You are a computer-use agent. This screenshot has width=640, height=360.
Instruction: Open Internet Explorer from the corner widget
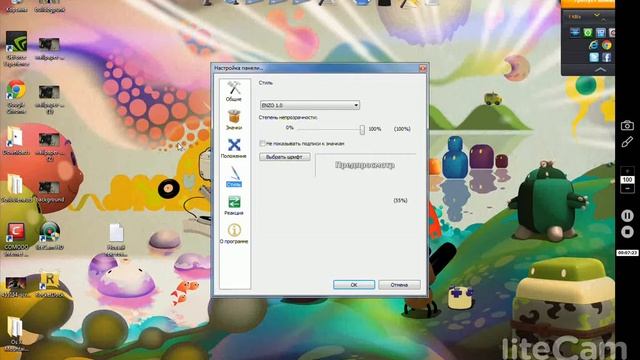click(594, 45)
